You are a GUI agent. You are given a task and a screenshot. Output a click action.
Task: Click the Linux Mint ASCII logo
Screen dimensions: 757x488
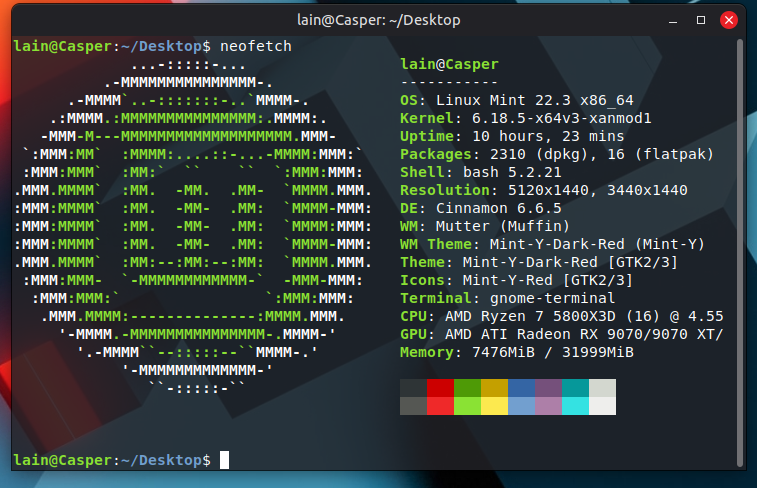(x=193, y=226)
